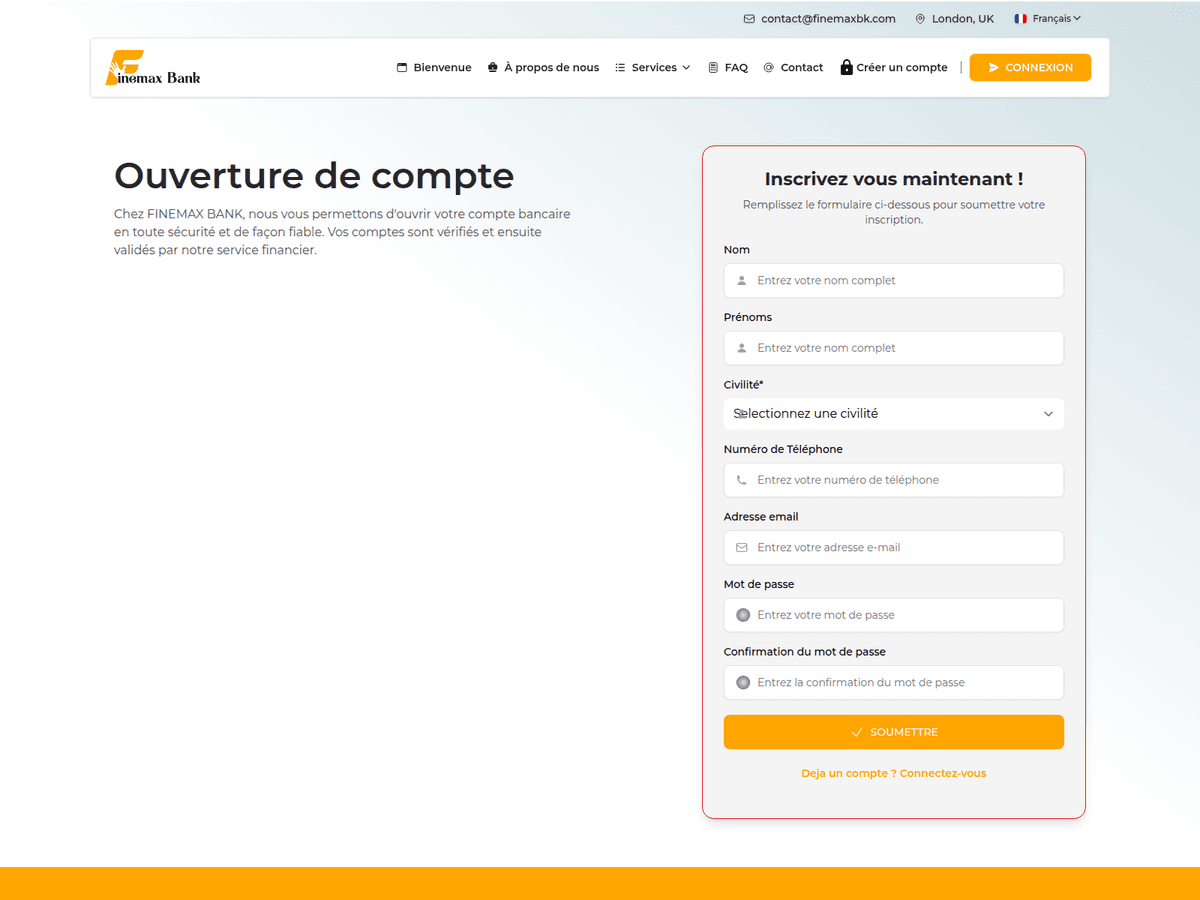Click the Adresse email label
Screen dimensions: 1200x900
[761, 517]
